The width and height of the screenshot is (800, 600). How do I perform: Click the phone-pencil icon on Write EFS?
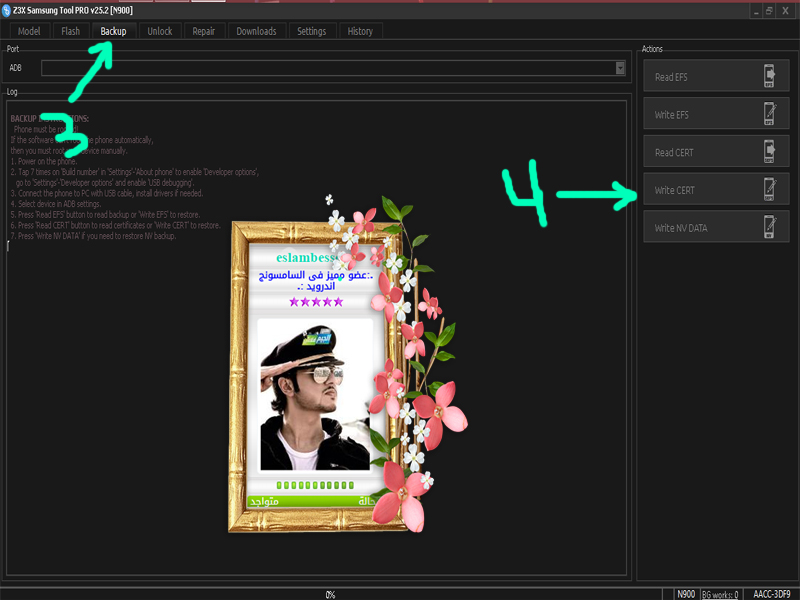(769, 113)
